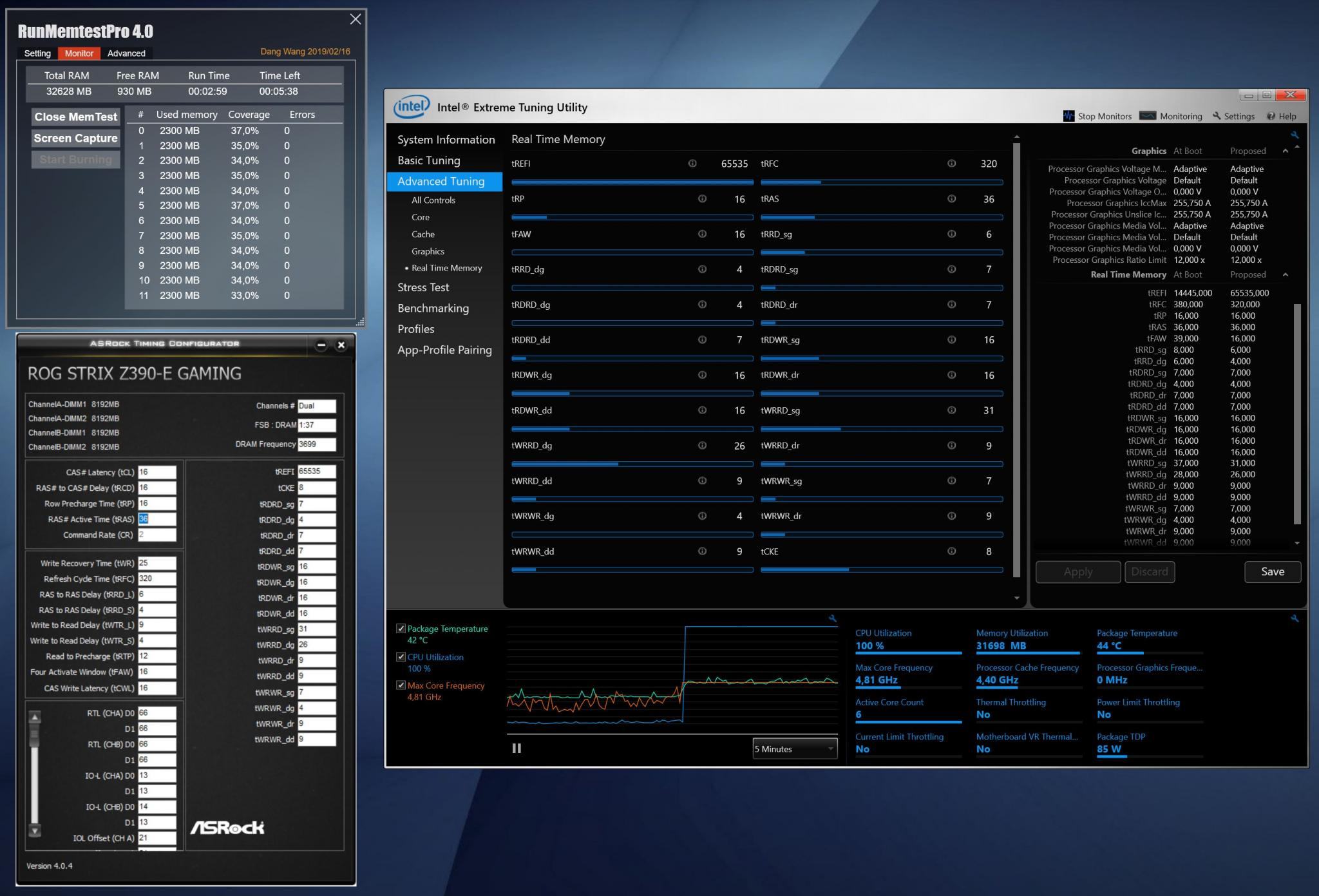Click the info icon next to tFAW

tap(702, 234)
